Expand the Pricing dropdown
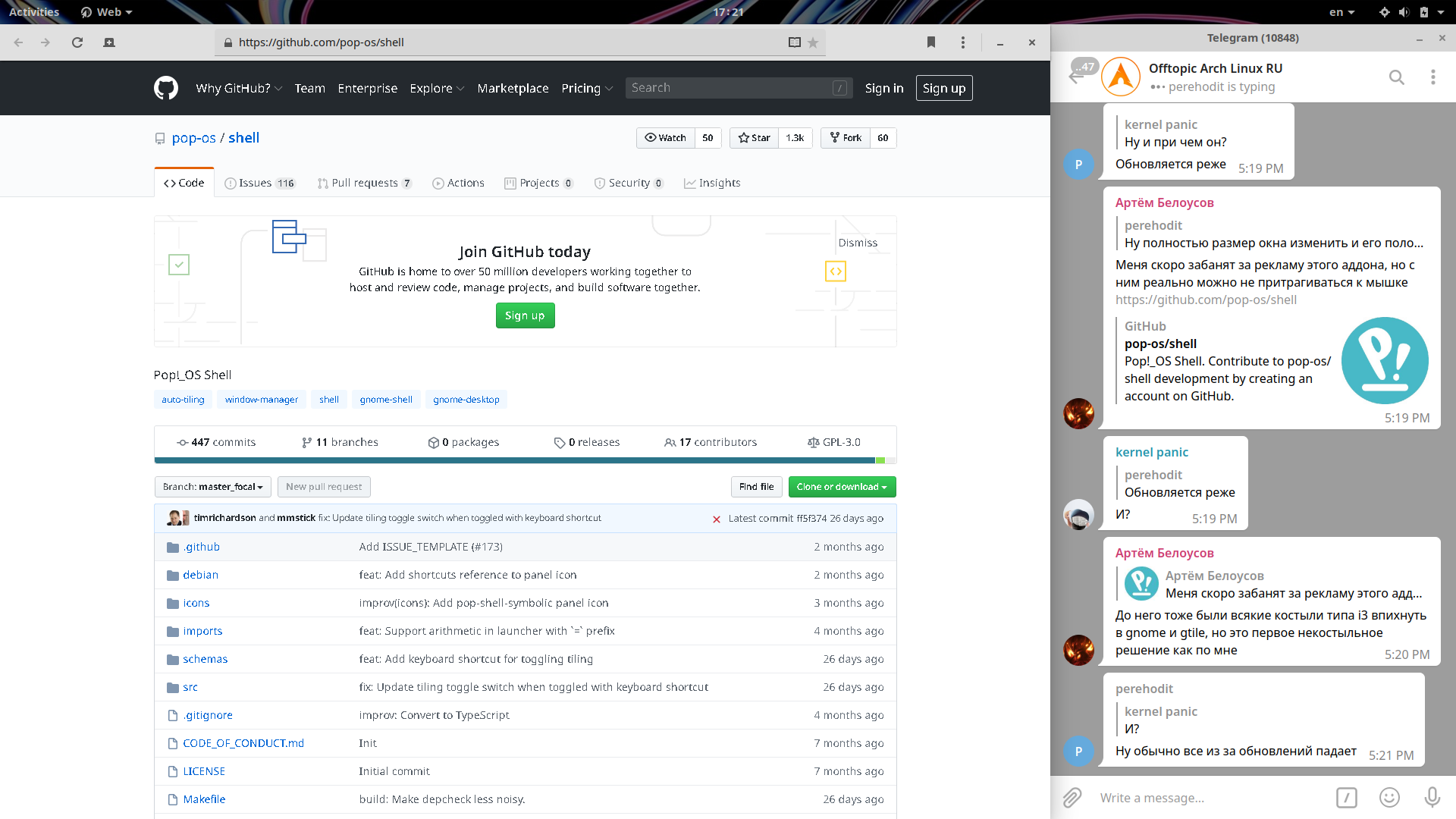The height and width of the screenshot is (819, 1456). [587, 88]
